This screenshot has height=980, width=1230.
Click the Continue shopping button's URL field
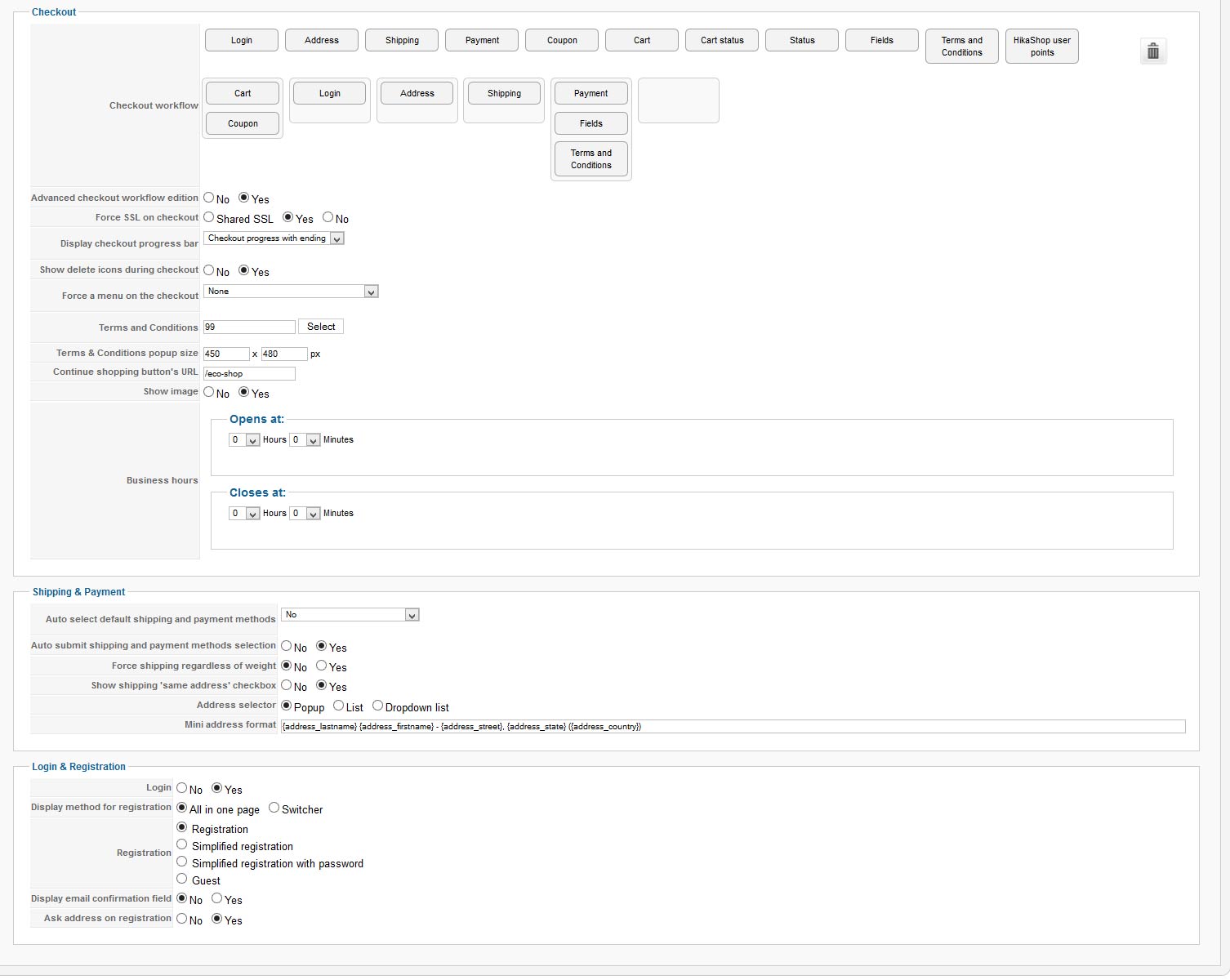(249, 373)
